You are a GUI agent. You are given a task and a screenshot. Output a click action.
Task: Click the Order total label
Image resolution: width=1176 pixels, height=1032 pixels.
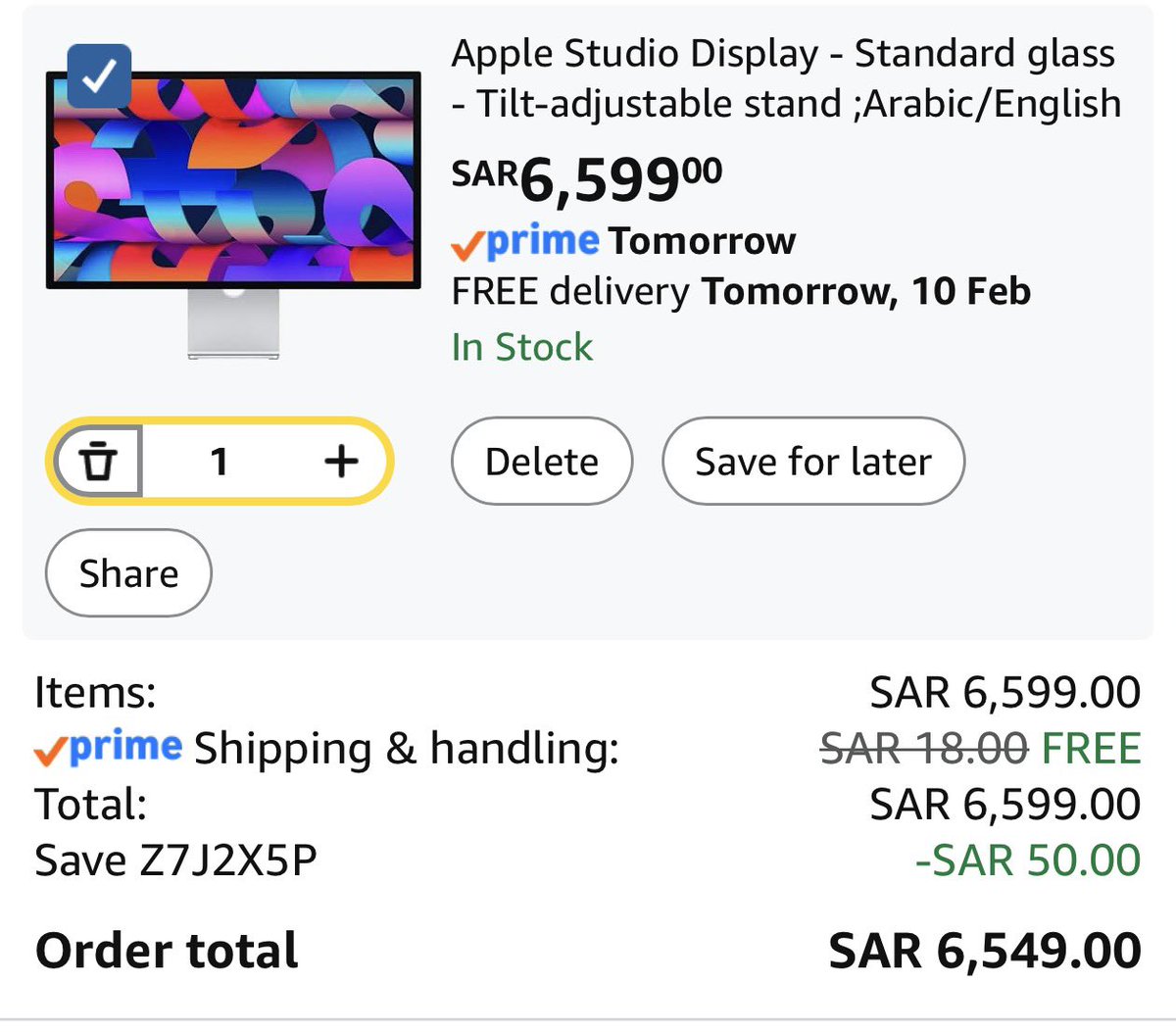pos(167,952)
